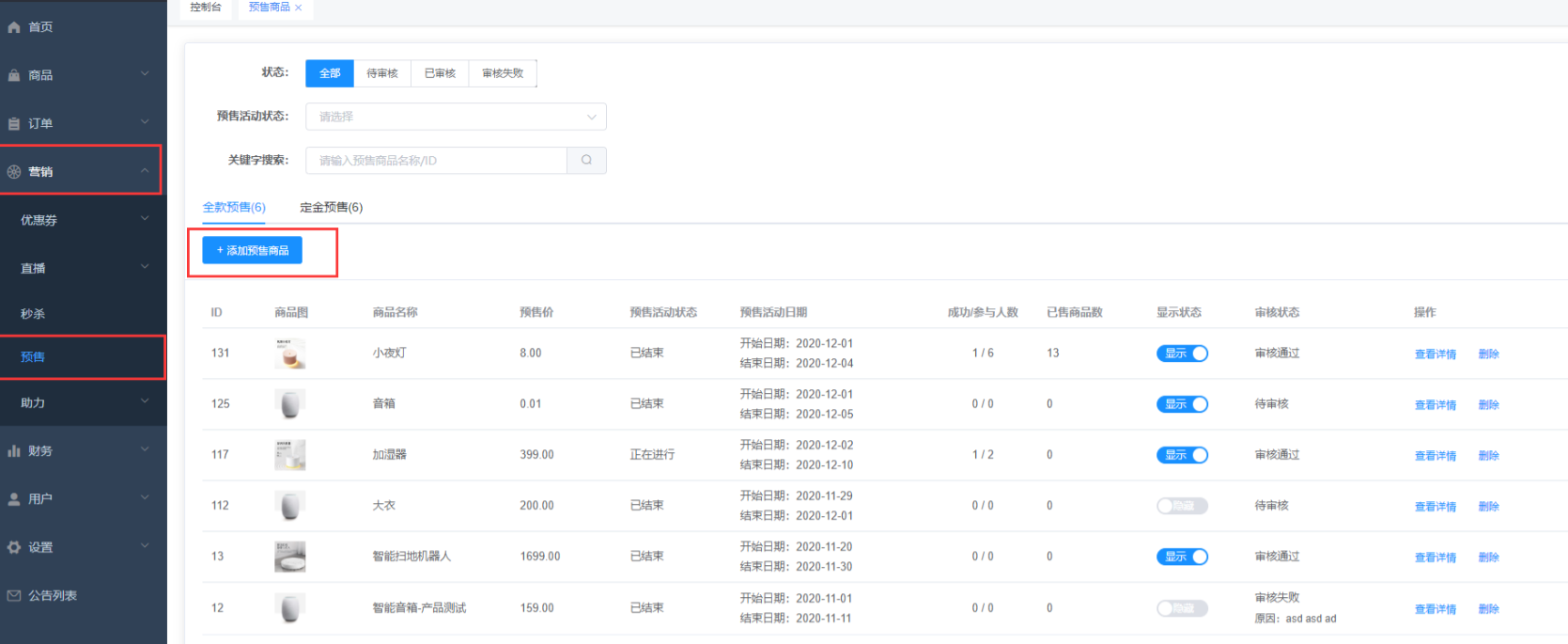
Task: Turn on display switch for 大衣
Action: coord(1182,506)
